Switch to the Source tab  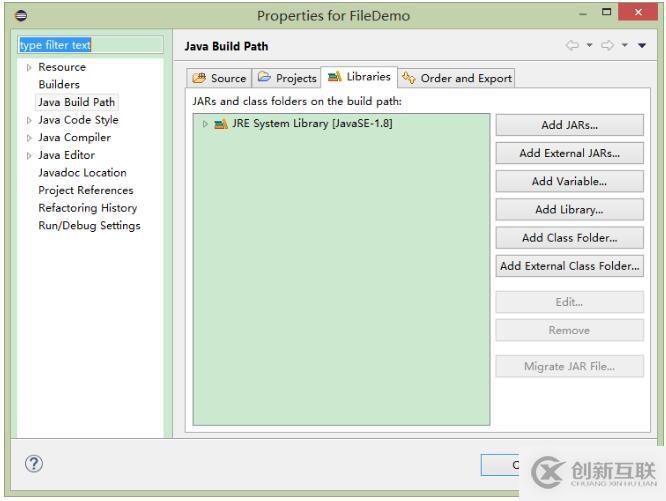pos(218,78)
